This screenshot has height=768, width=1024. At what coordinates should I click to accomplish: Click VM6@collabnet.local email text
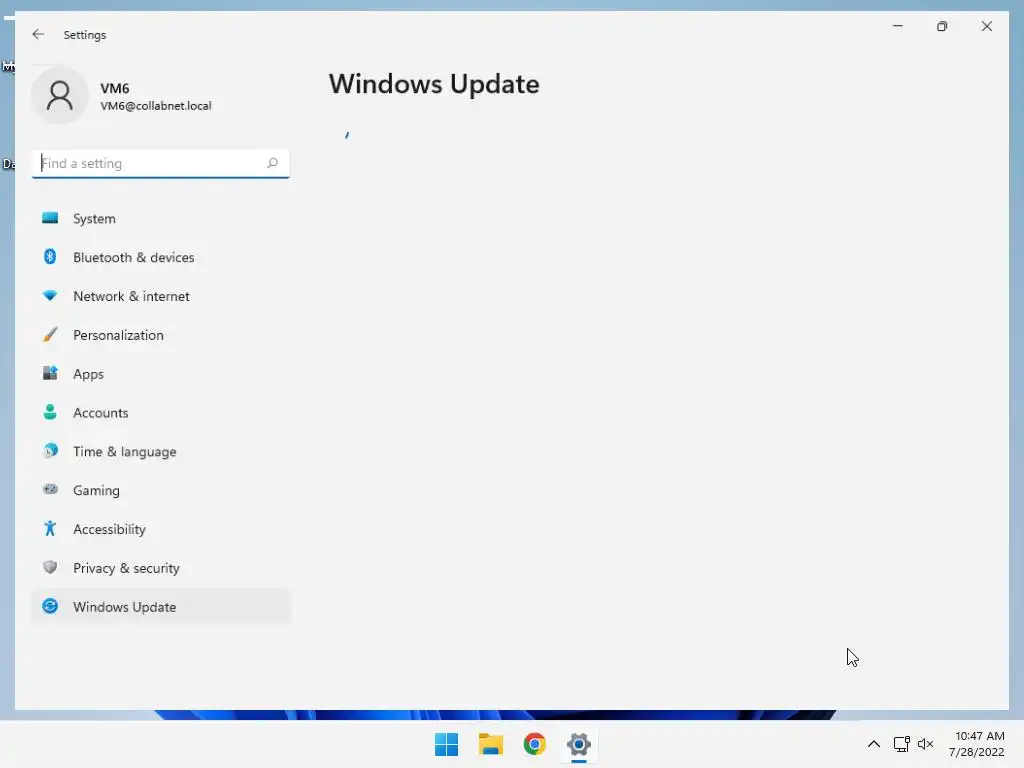pos(155,106)
